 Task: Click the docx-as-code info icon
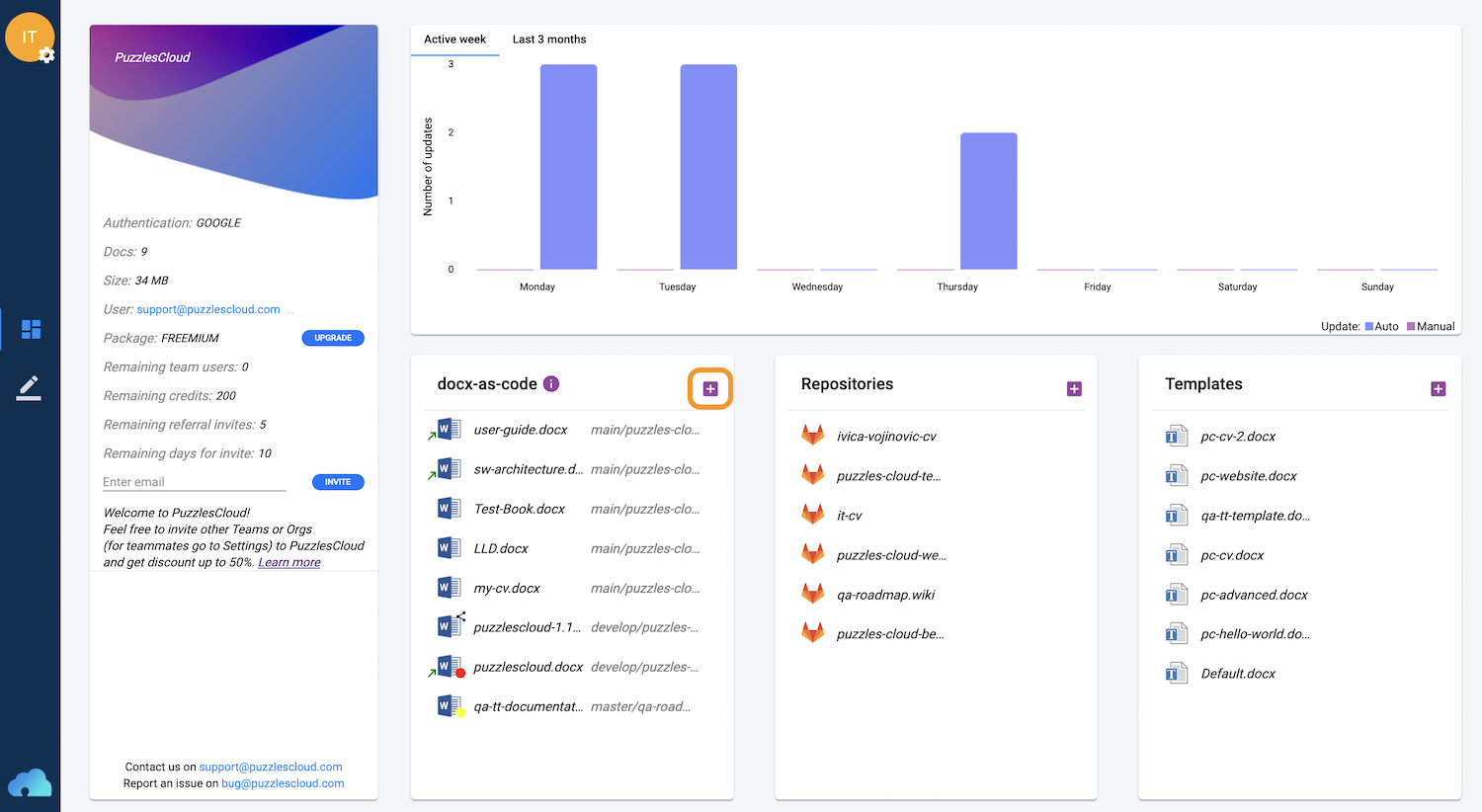551,383
